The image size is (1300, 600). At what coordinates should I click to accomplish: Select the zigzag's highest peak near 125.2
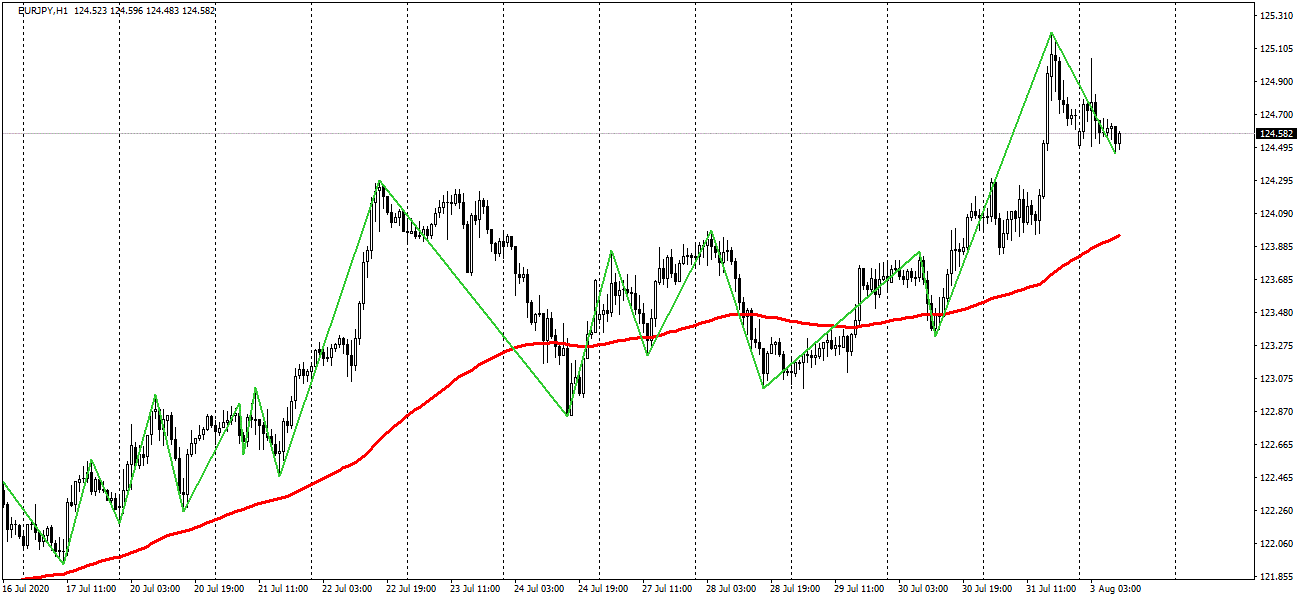coord(1052,33)
